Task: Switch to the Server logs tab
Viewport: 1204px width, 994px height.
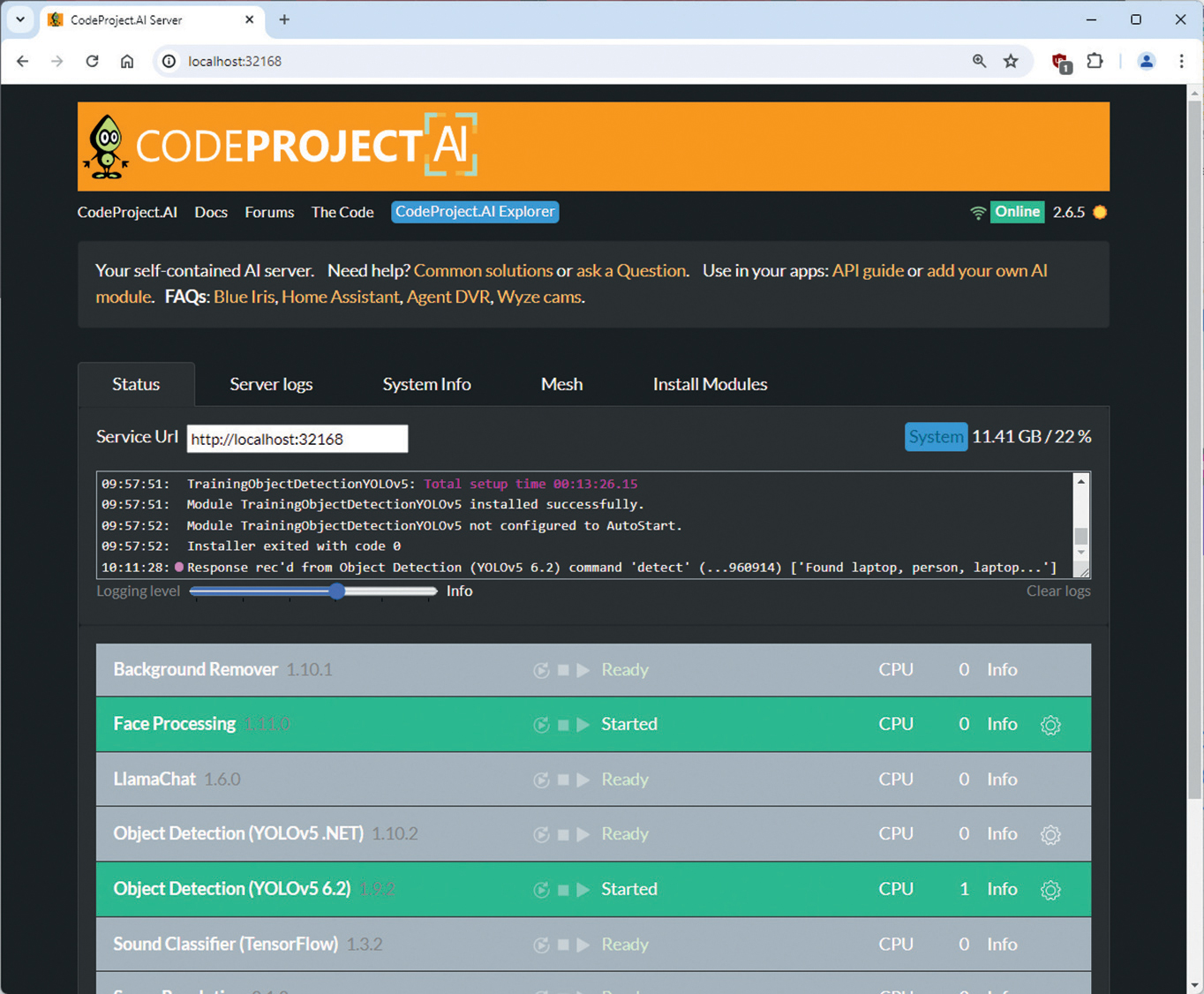Action: point(271,384)
